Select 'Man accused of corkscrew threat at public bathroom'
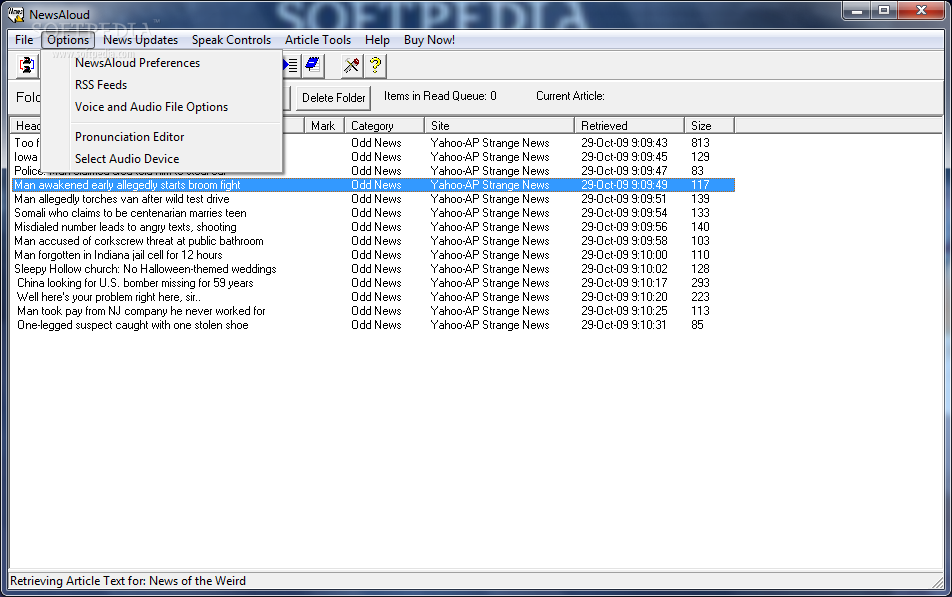 373,241
